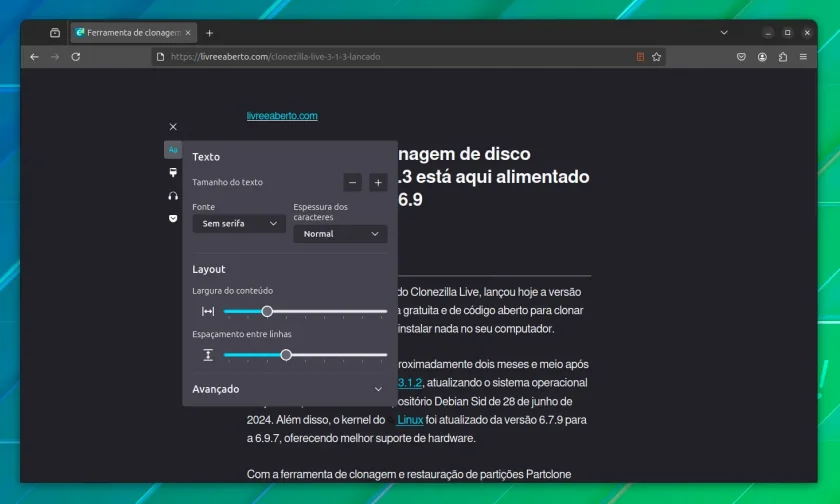
Task: Toggle reader view in address bar
Action: pos(640,57)
